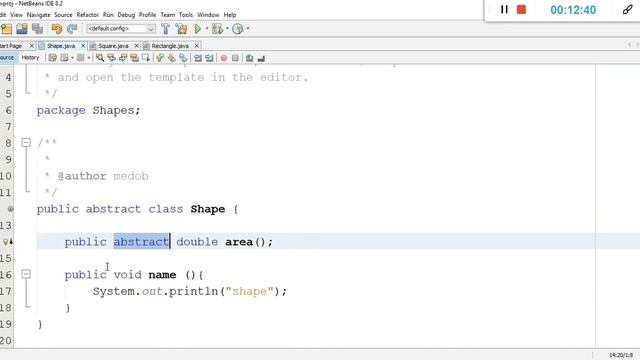Click Shift Line Right icon
This screenshot has width=640, height=360.
pyautogui.click(x=209, y=58)
